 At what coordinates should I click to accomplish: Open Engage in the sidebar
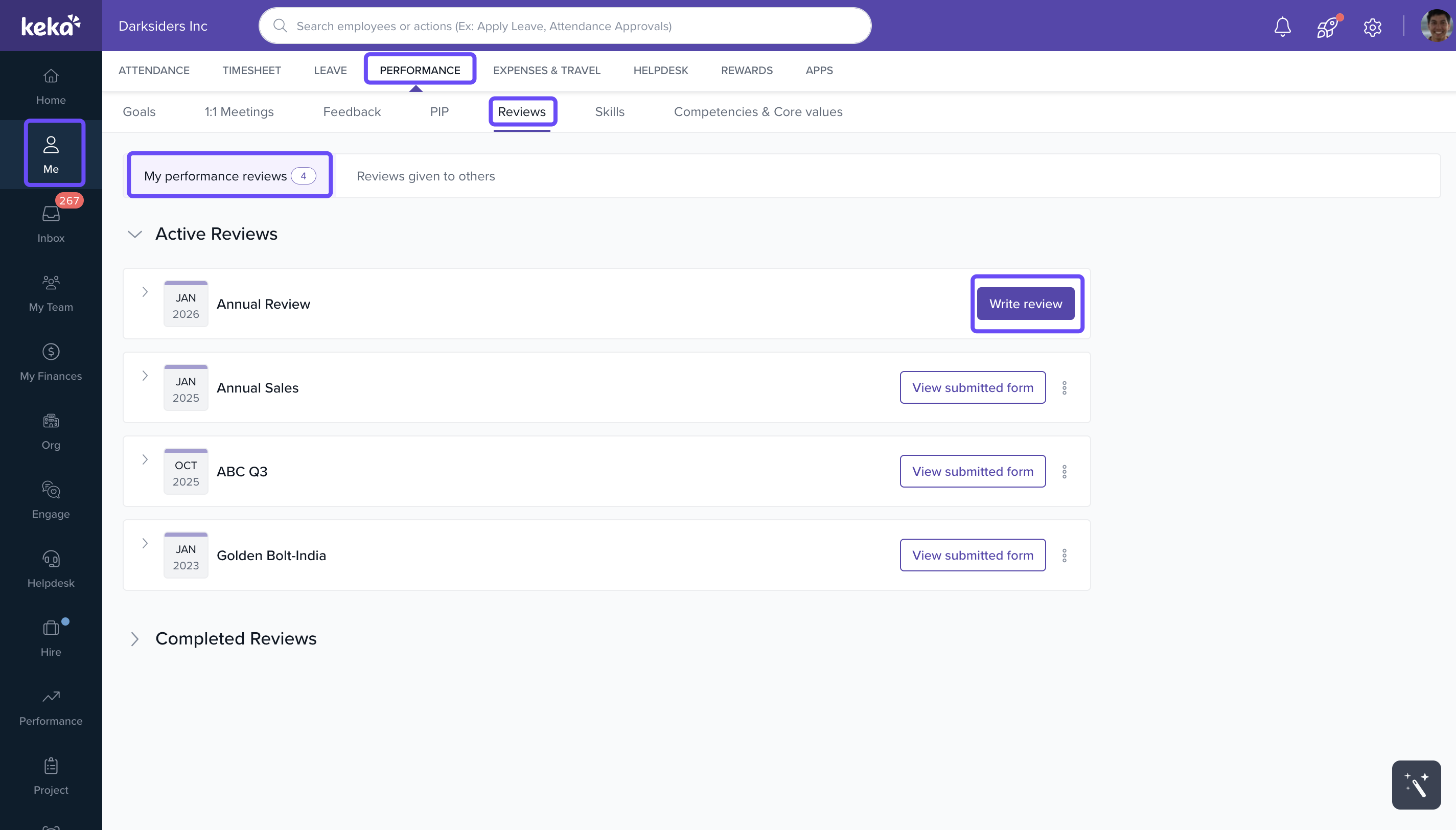(x=51, y=500)
